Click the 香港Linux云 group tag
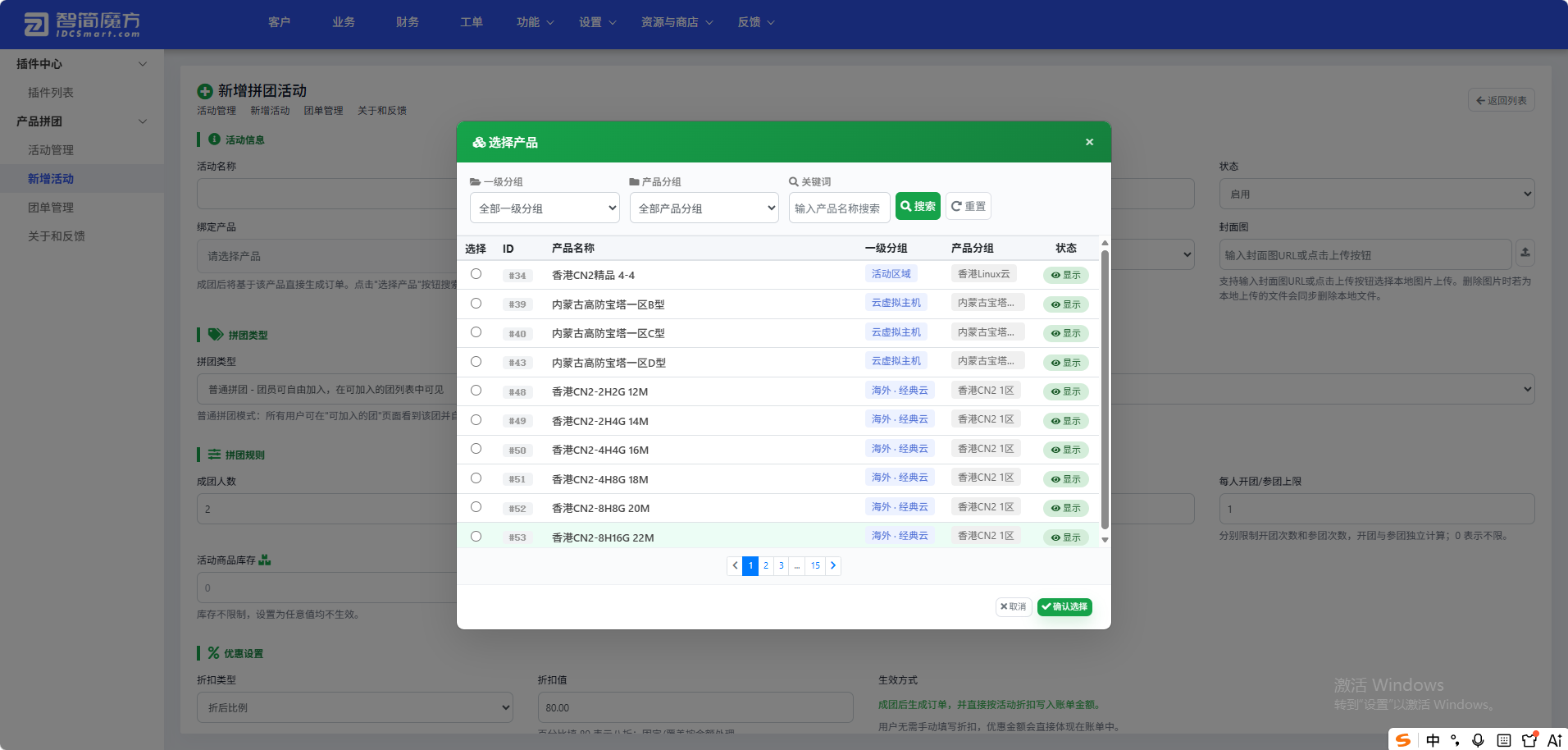Viewport: 1568px width, 750px height. pyautogui.click(x=984, y=274)
